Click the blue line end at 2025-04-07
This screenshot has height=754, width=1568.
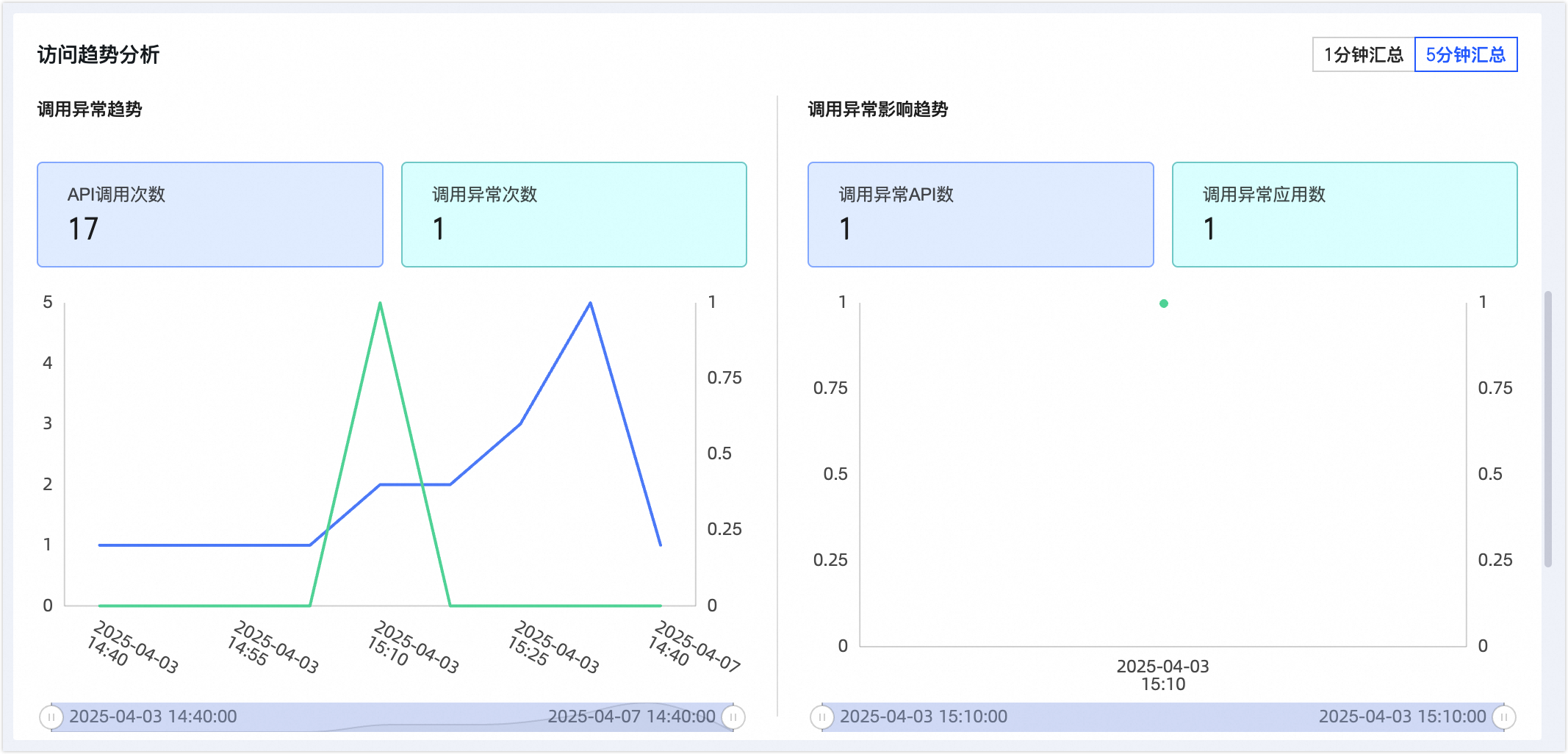(x=661, y=545)
